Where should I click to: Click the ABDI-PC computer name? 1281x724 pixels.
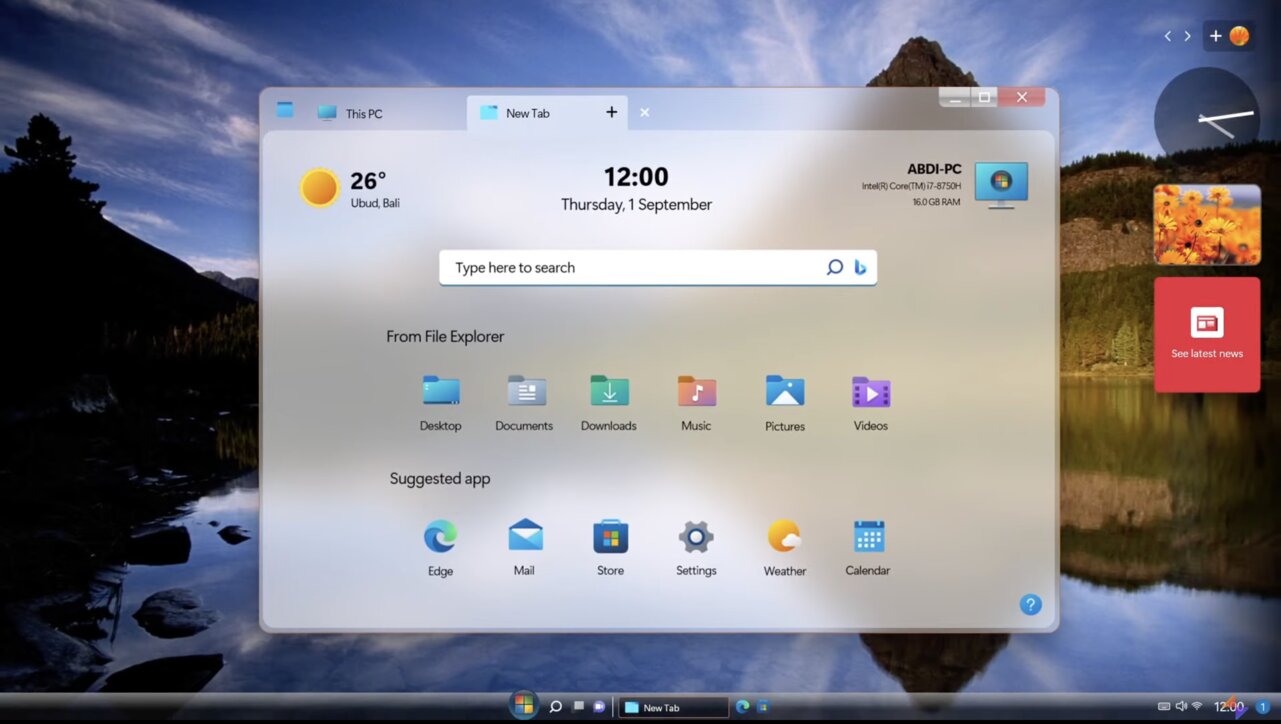click(934, 169)
